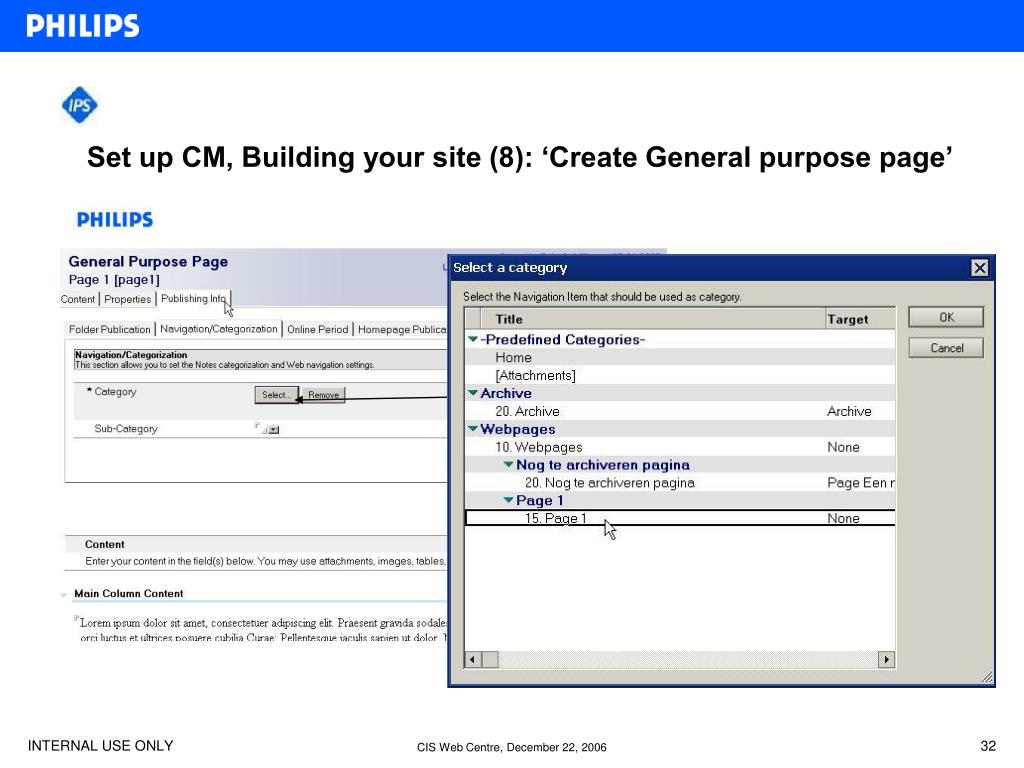Open the Sub-Category dropdown arrow
Image resolution: width=1024 pixels, height=768 pixels.
coord(274,430)
